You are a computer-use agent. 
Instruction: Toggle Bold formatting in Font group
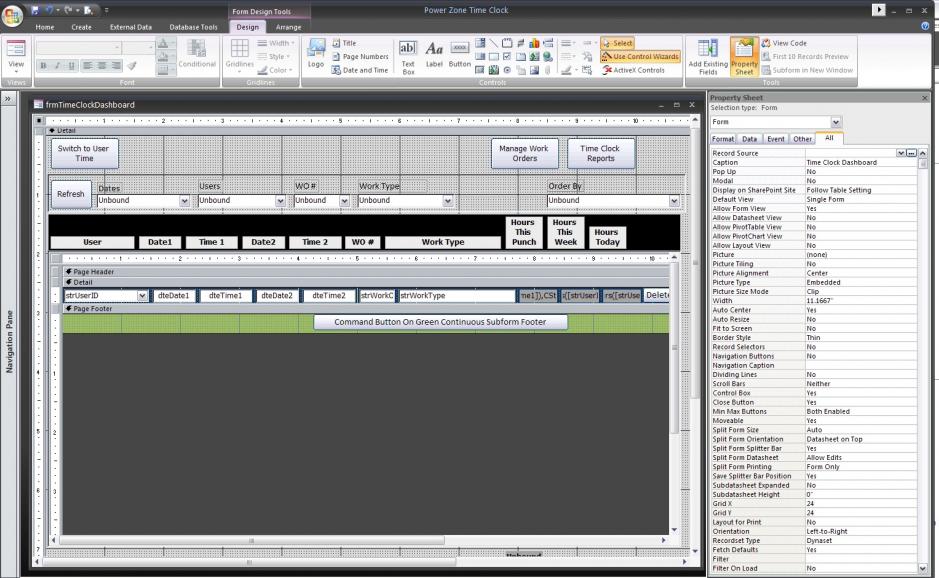(x=43, y=65)
